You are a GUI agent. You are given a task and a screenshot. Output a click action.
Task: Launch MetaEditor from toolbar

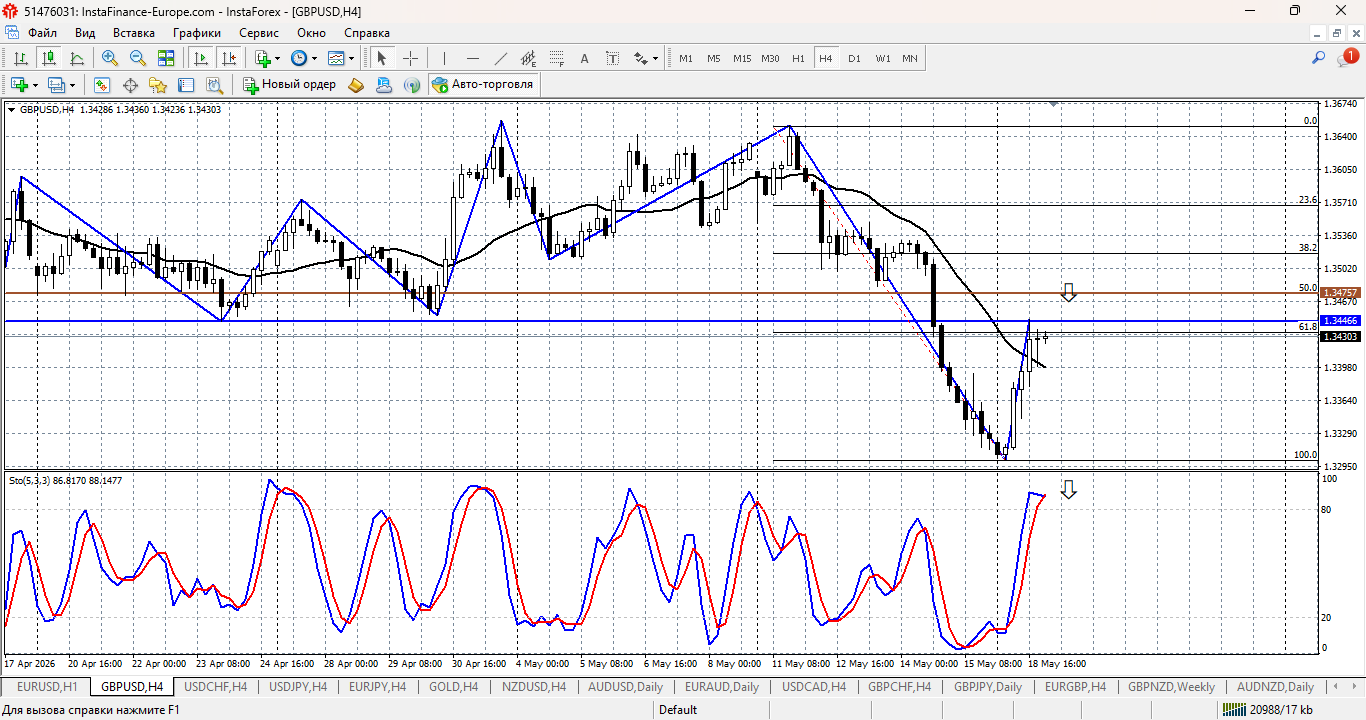356,85
